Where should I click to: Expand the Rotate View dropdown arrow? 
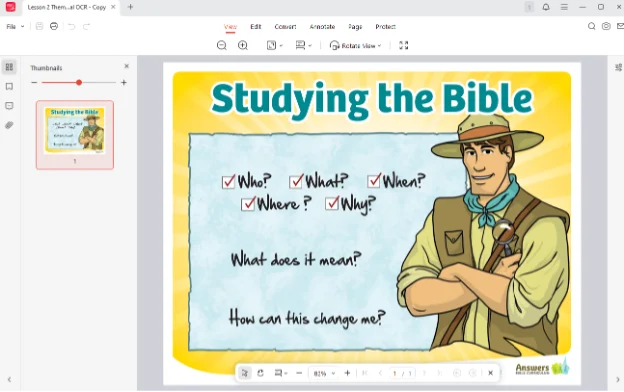coord(379,46)
